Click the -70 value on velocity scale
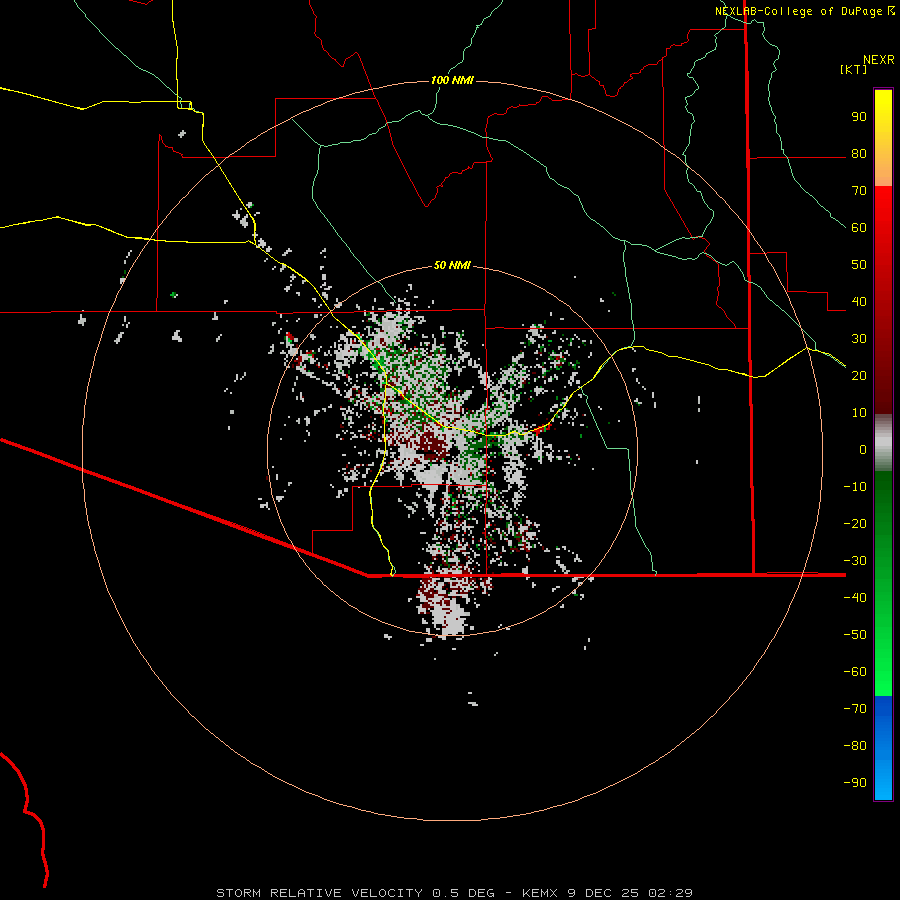This screenshot has width=900, height=900. (855, 708)
